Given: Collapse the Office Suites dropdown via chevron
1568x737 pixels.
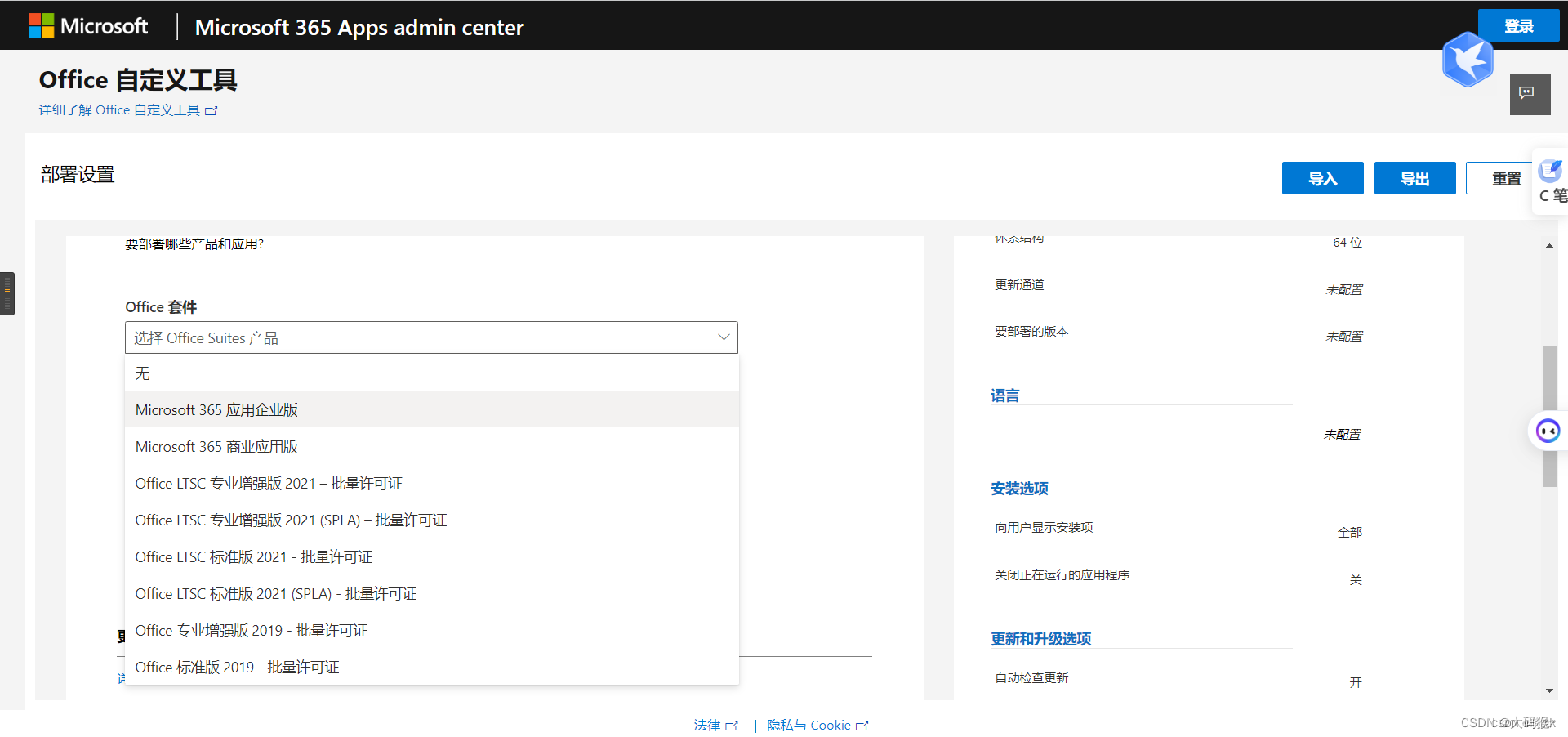Looking at the screenshot, I should (x=724, y=337).
